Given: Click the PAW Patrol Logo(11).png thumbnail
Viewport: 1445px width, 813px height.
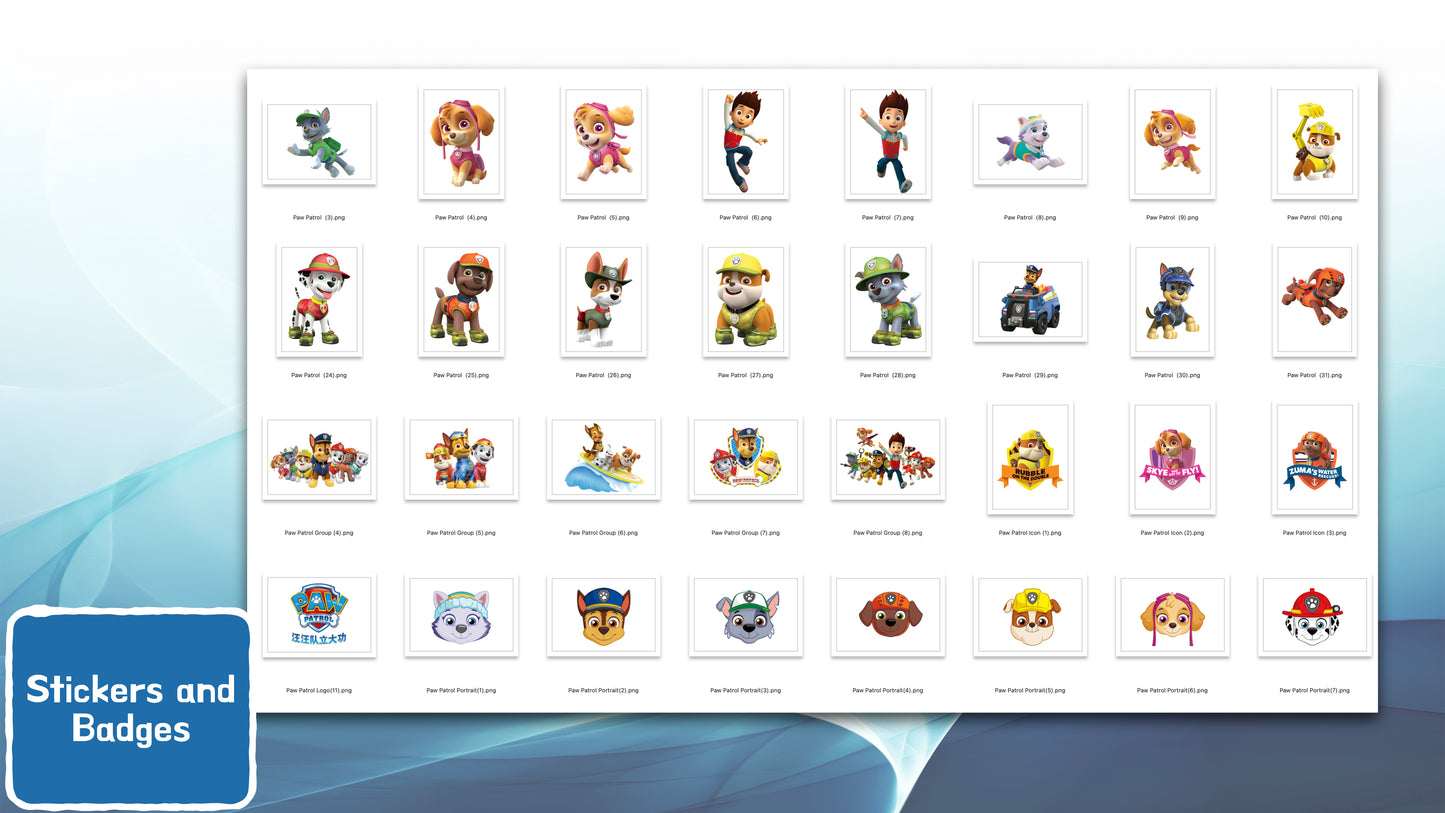Looking at the screenshot, I should 318,616.
